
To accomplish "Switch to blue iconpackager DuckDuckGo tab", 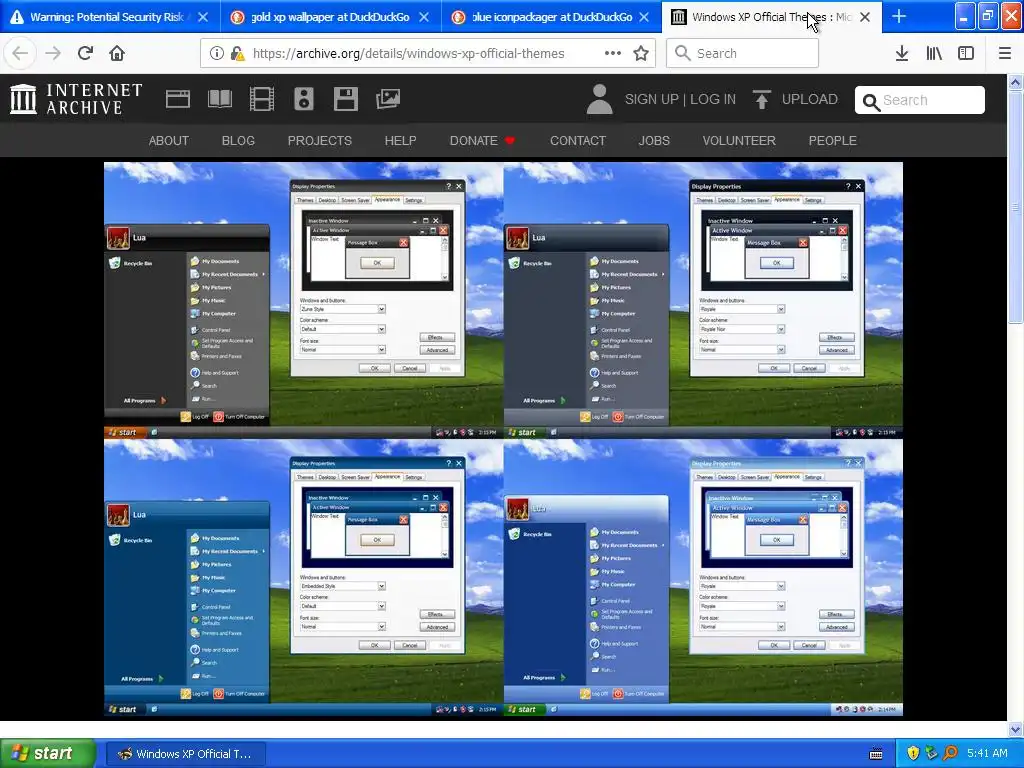I will pos(551,17).
